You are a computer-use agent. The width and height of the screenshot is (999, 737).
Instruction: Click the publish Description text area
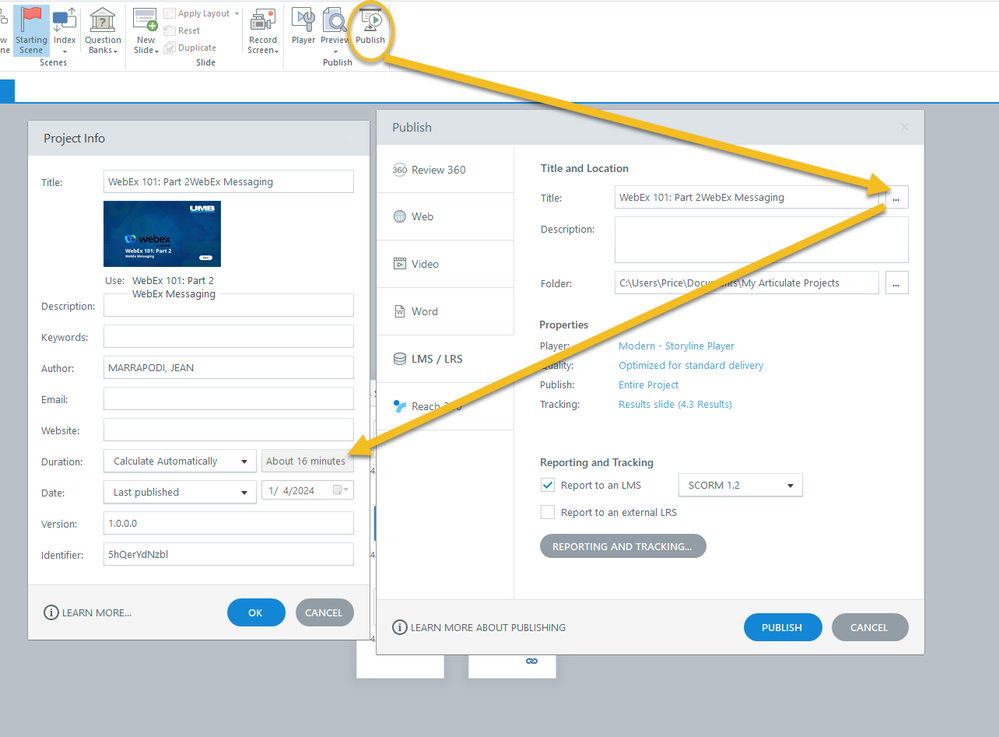[x=761, y=240]
